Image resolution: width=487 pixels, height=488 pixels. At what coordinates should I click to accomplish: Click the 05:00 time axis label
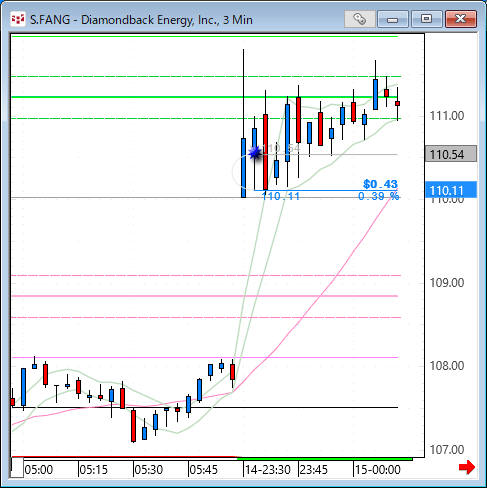point(39,470)
